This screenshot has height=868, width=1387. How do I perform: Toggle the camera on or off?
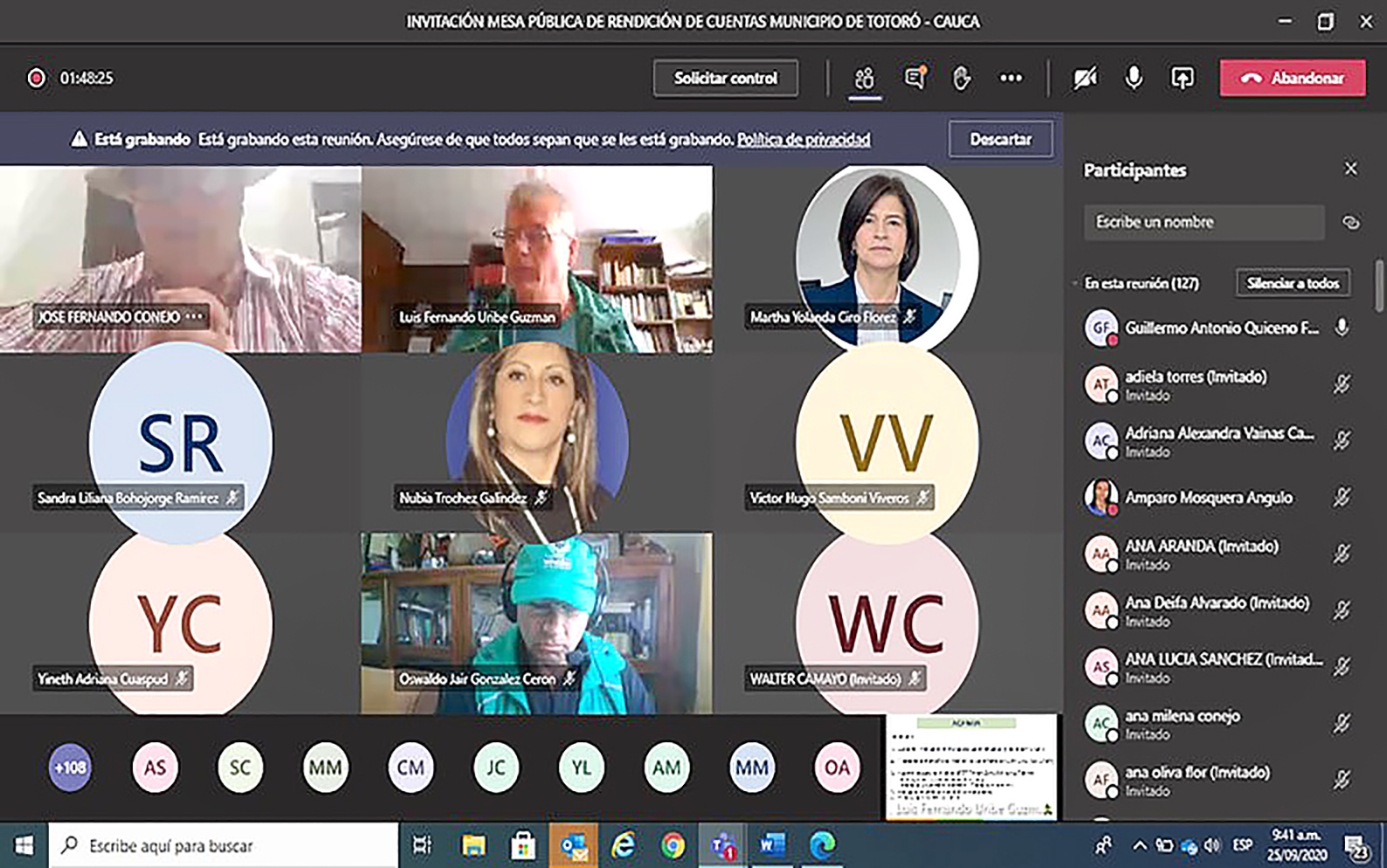click(1085, 79)
